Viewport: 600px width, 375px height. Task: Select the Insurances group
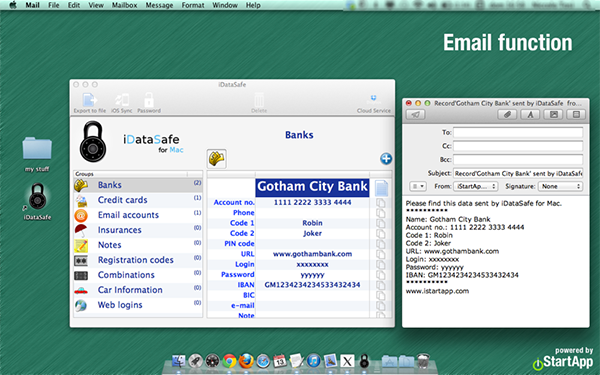point(138,230)
